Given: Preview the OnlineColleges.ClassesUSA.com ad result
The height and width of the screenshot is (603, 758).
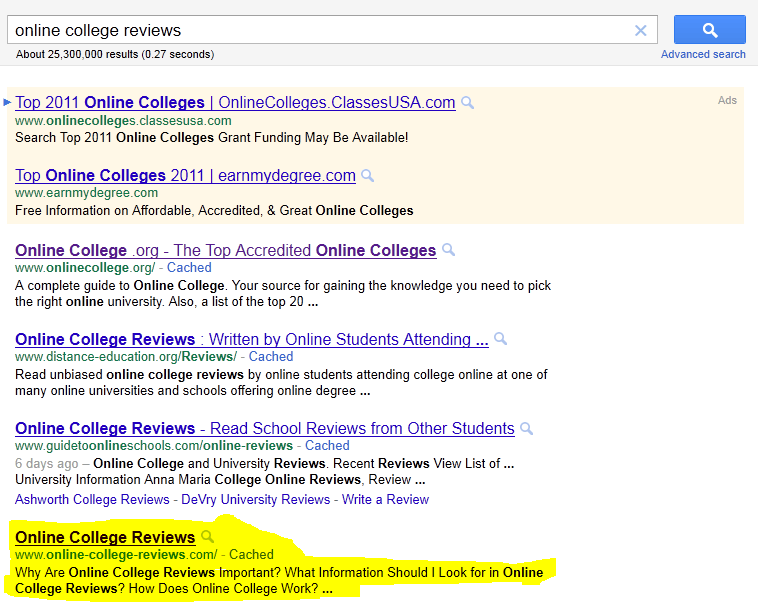Looking at the screenshot, I should pyautogui.click(x=467, y=103).
